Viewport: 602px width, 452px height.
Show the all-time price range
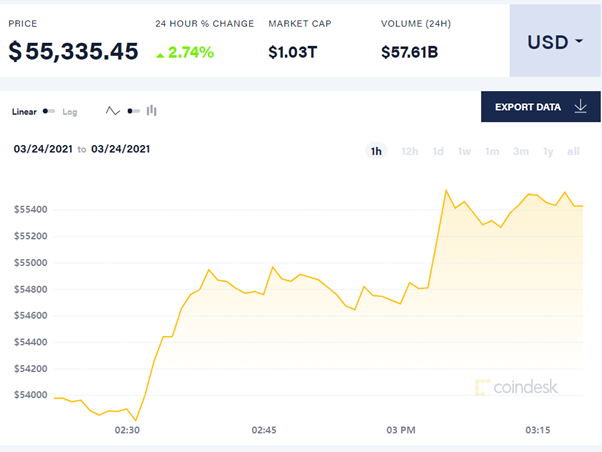click(573, 152)
